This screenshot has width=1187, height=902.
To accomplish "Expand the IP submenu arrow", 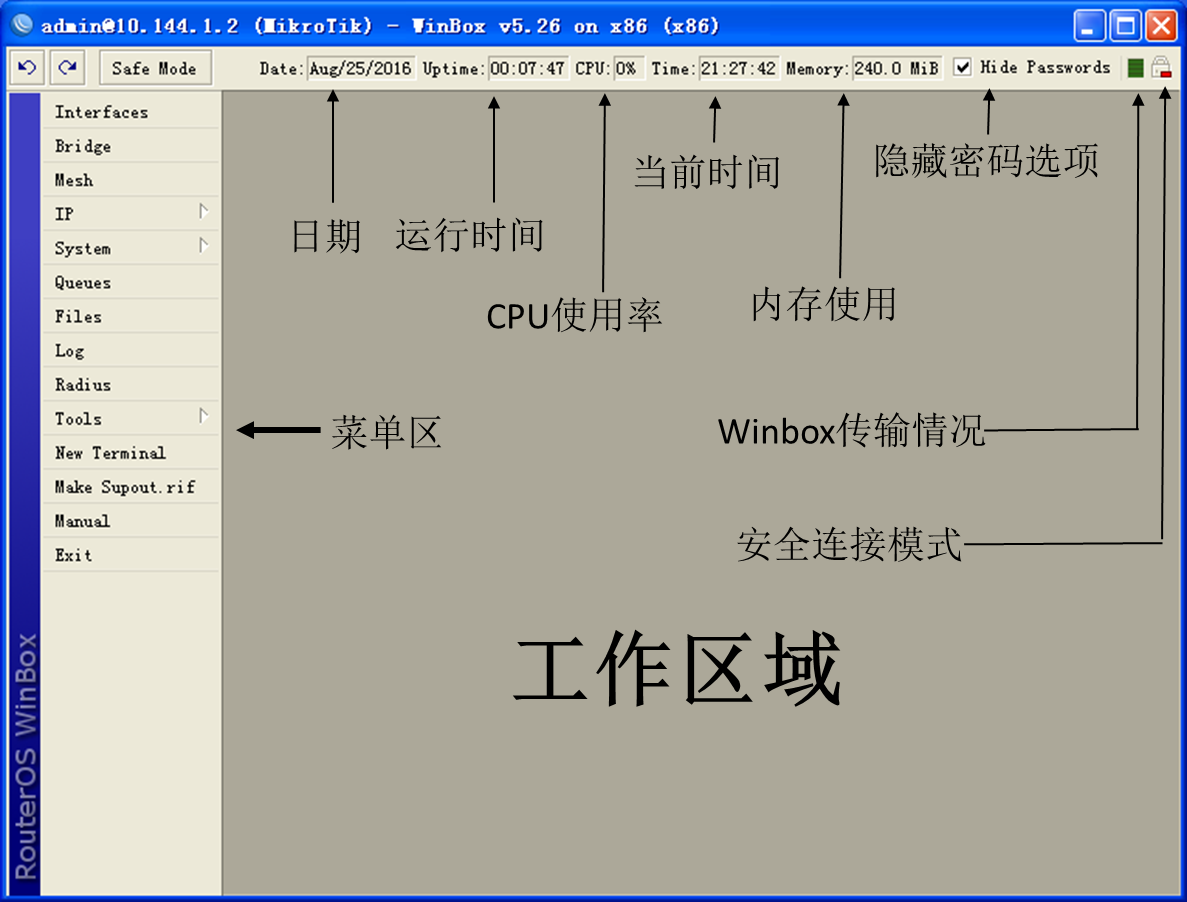I will pos(204,211).
